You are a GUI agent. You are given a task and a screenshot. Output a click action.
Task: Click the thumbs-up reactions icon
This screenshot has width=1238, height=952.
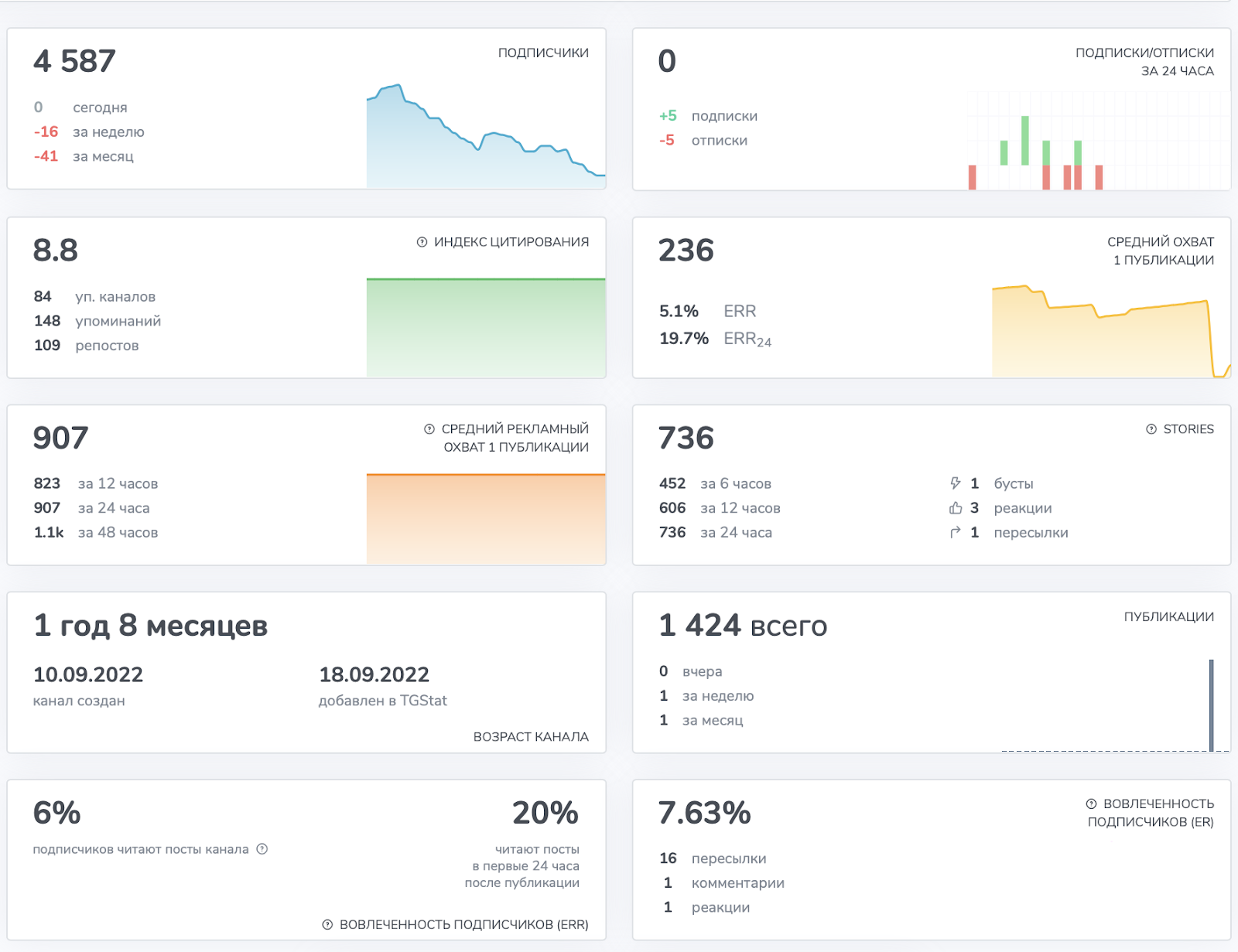(x=956, y=508)
